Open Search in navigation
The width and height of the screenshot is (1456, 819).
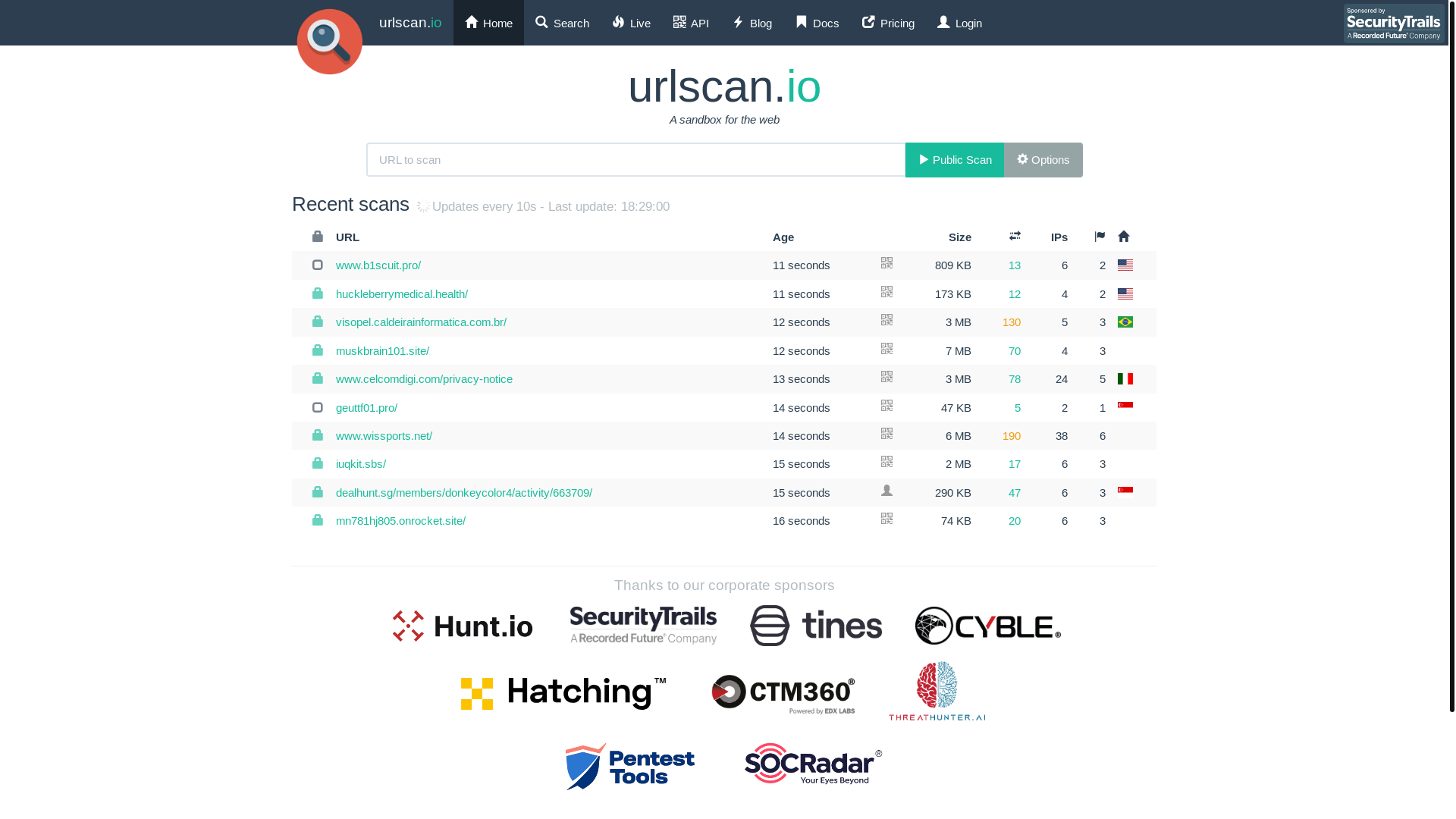click(562, 23)
